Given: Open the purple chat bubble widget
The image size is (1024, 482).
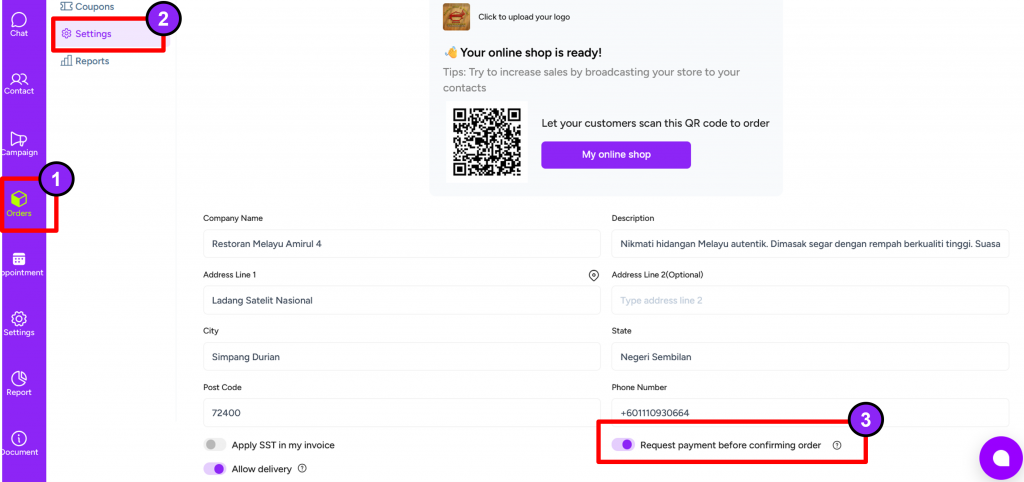Looking at the screenshot, I should pos(1000,458).
